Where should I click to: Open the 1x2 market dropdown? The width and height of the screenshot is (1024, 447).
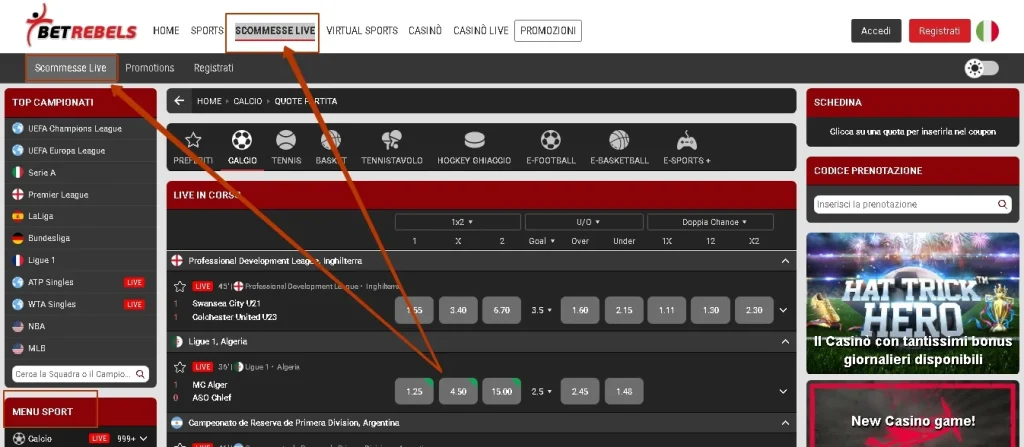pyautogui.click(x=457, y=222)
